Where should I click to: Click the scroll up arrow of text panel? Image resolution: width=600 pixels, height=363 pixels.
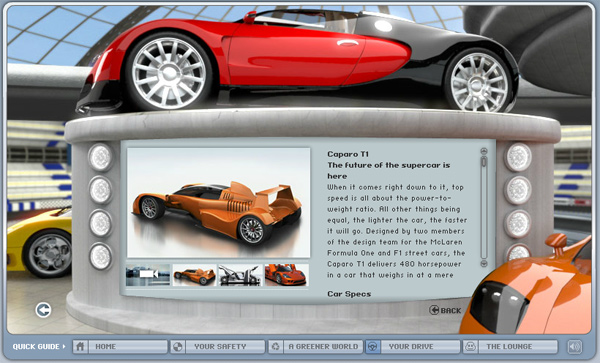[484, 151]
